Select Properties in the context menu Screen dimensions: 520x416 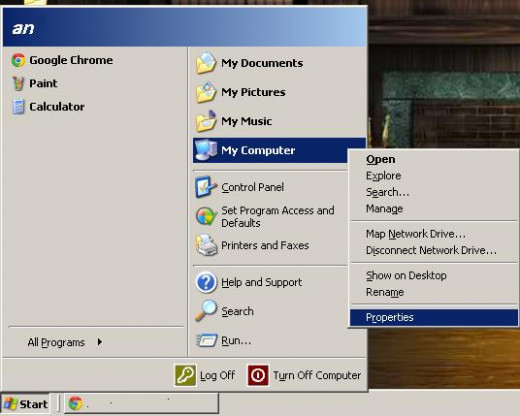(434, 317)
